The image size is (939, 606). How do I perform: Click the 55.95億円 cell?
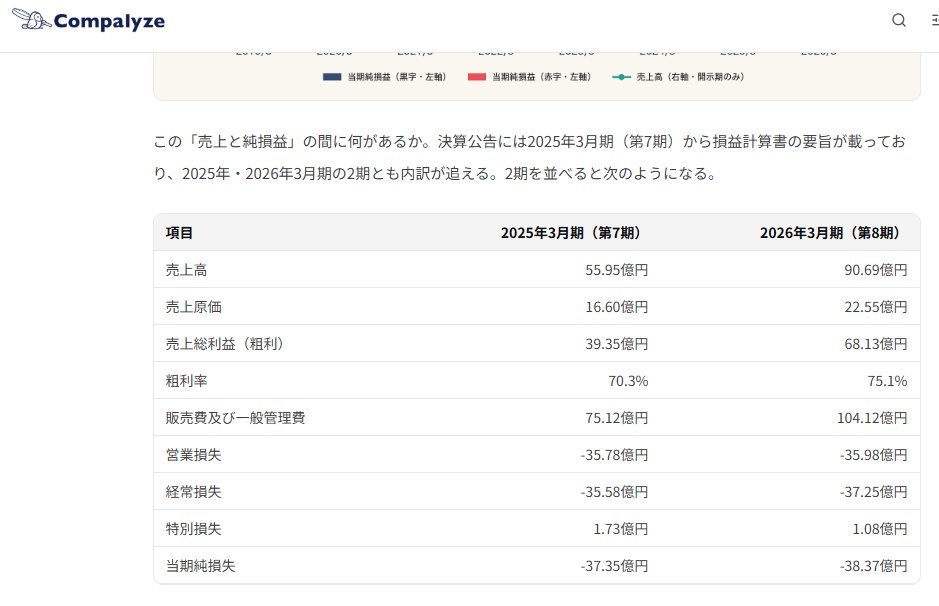[616, 270]
